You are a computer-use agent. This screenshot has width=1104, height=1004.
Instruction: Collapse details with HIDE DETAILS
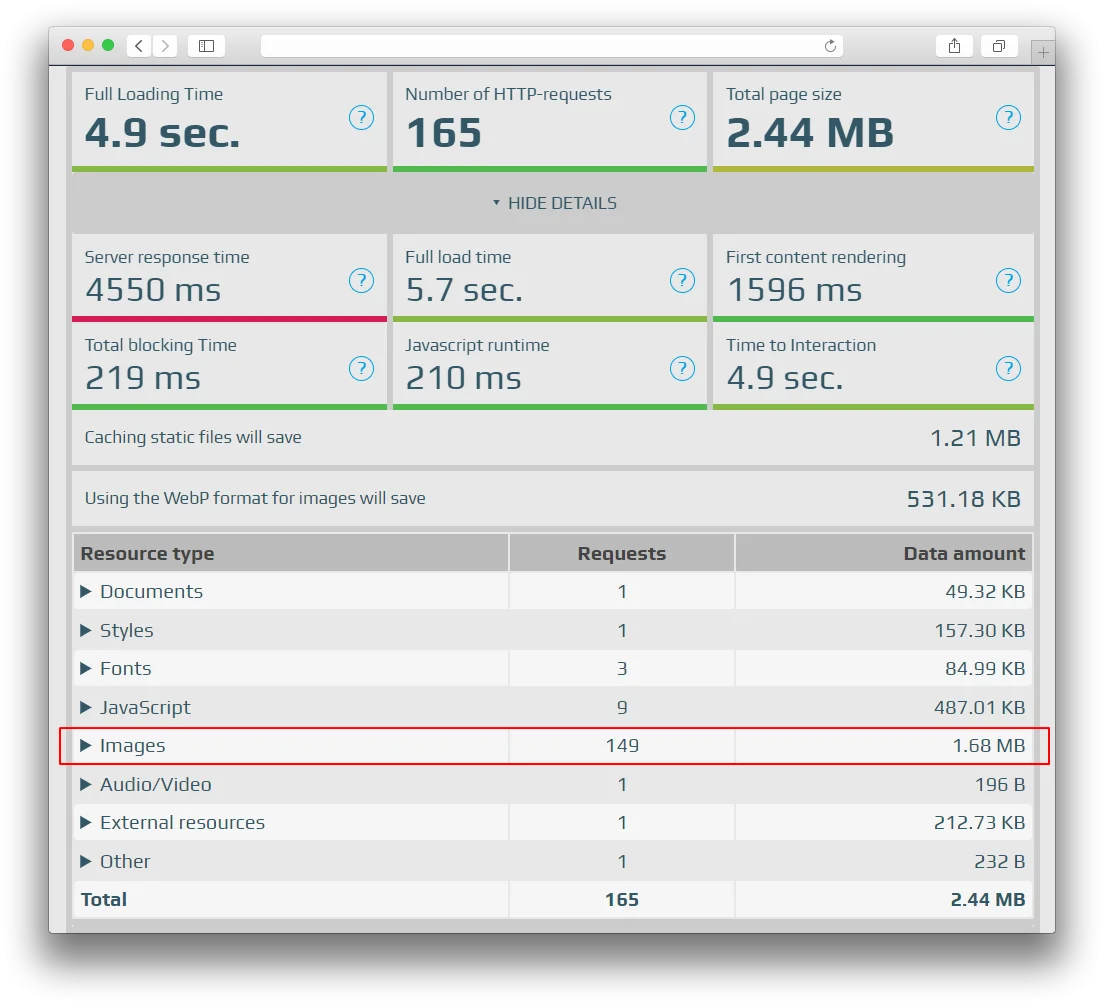coord(553,203)
